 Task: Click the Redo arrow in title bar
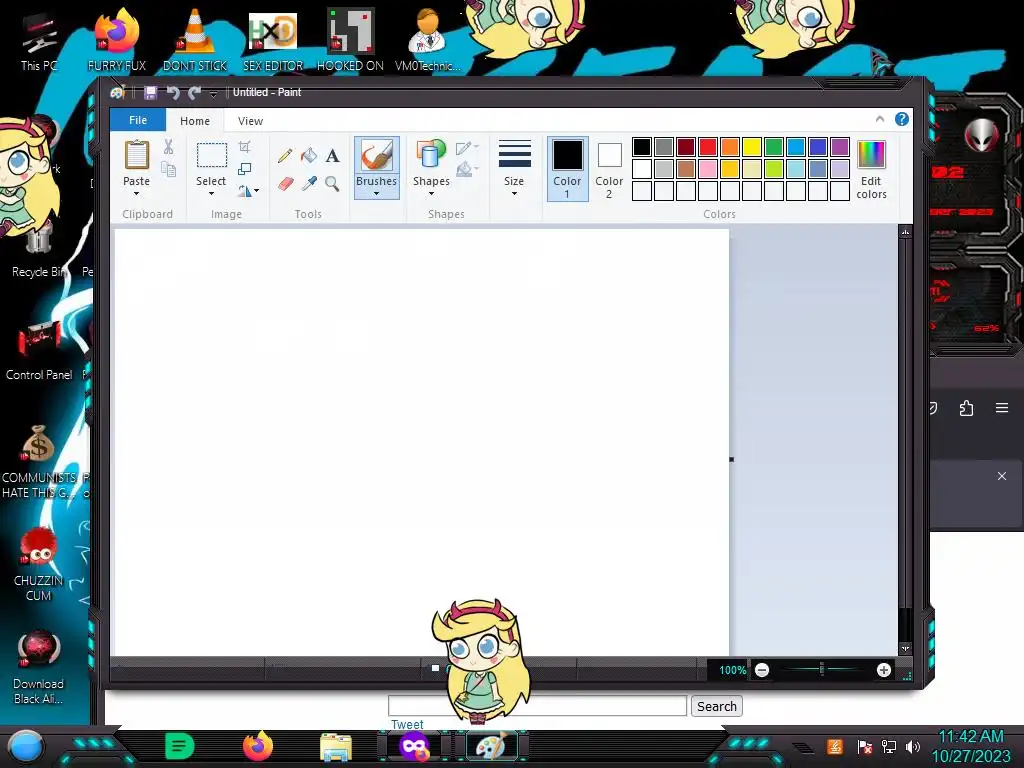point(194,92)
